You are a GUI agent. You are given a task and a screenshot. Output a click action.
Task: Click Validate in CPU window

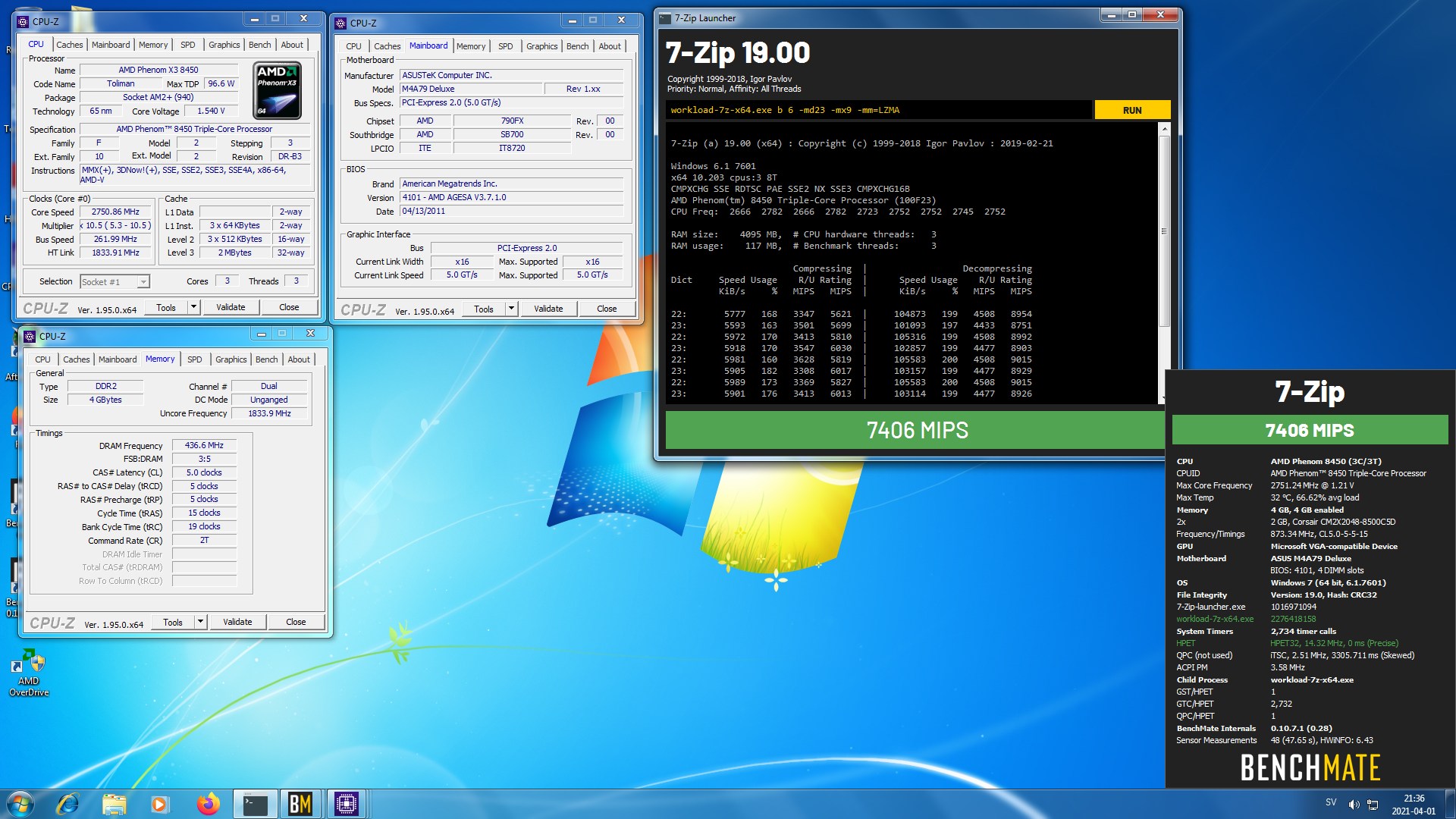(x=231, y=307)
